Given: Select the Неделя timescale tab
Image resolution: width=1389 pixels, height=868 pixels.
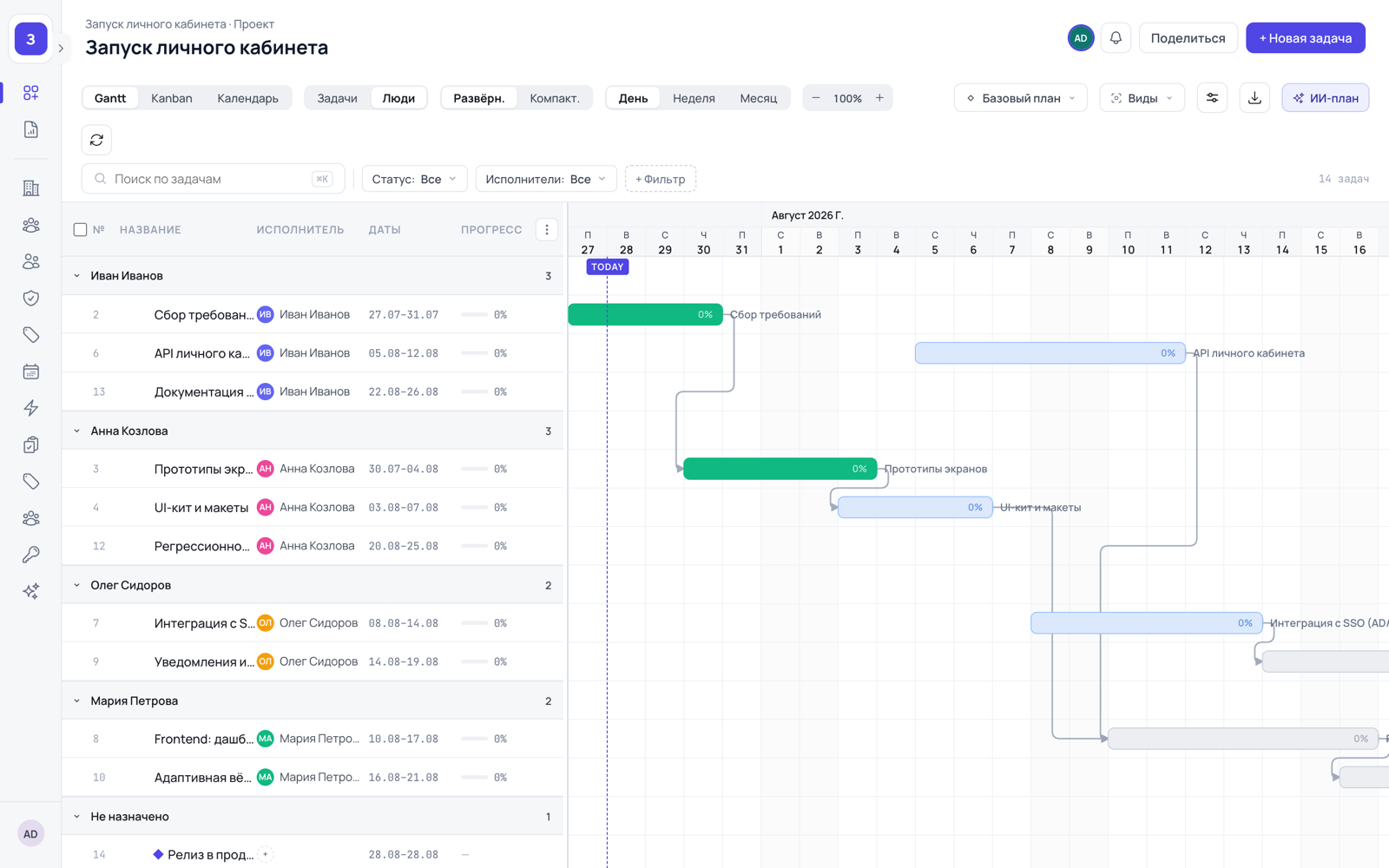Looking at the screenshot, I should tap(694, 98).
